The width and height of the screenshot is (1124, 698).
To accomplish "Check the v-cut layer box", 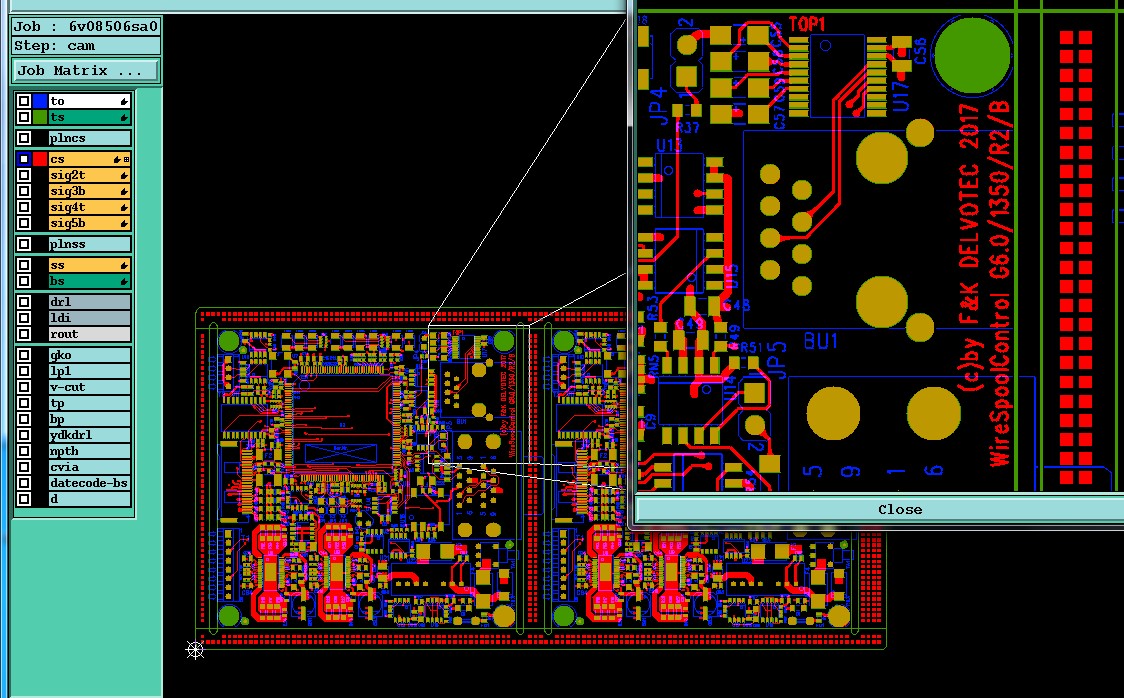I will tap(24, 387).
